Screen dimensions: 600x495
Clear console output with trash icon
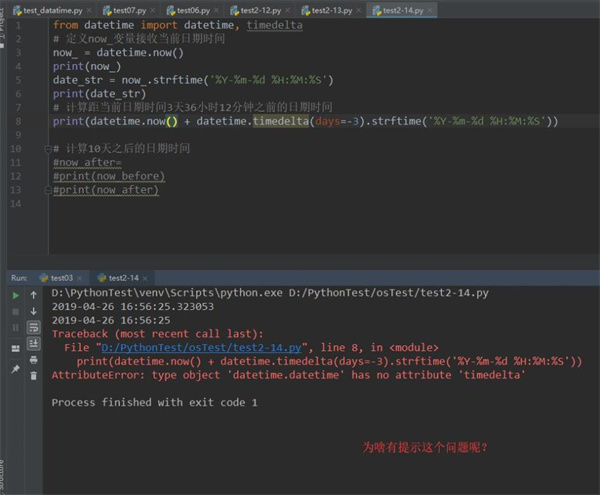pos(34,376)
